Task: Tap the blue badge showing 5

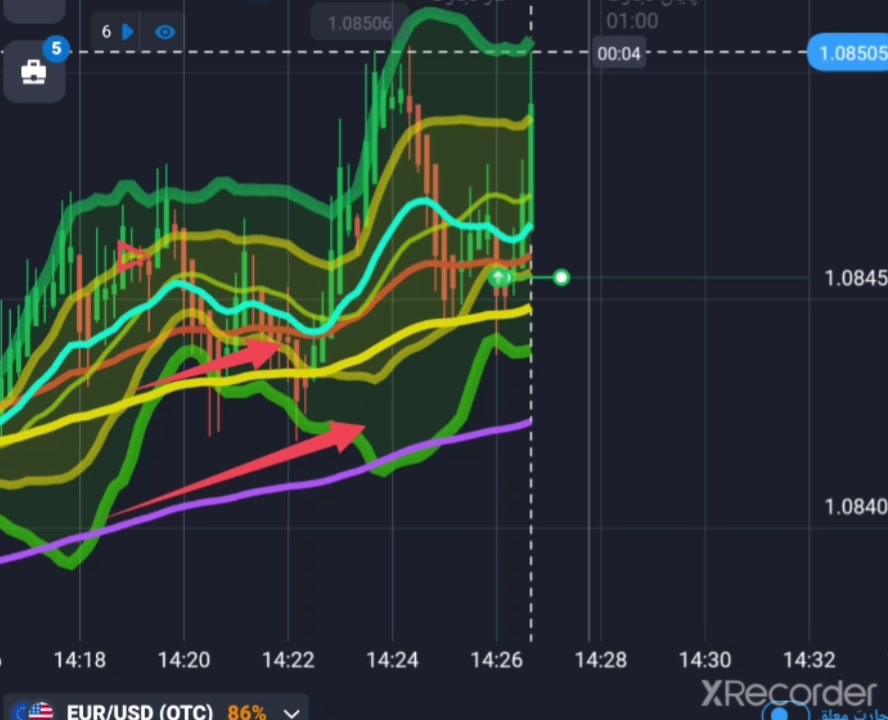Action: tap(56, 49)
